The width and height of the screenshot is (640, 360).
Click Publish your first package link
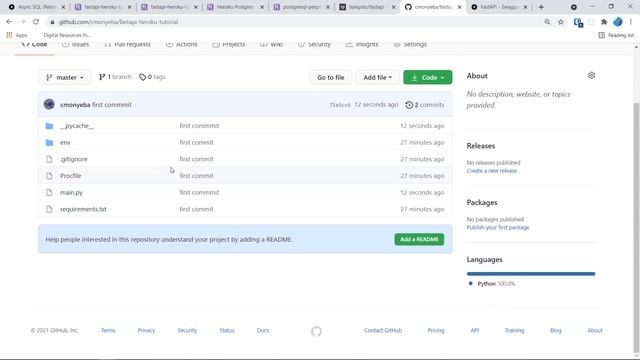point(498,227)
